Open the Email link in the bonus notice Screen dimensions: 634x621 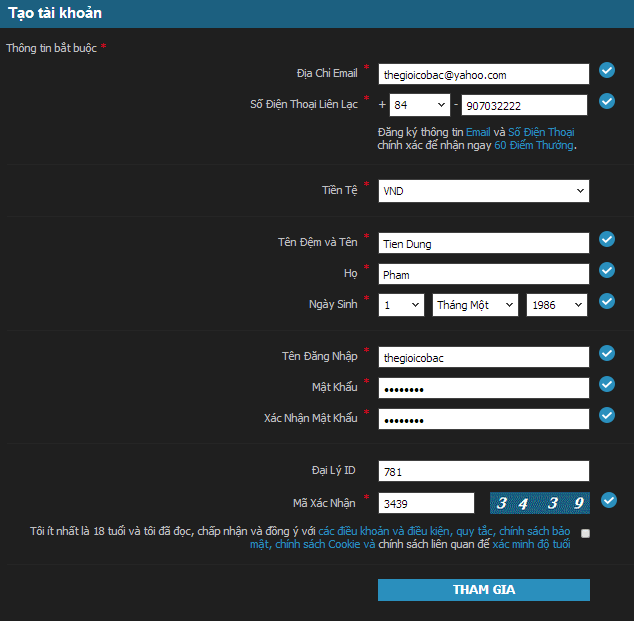click(478, 132)
